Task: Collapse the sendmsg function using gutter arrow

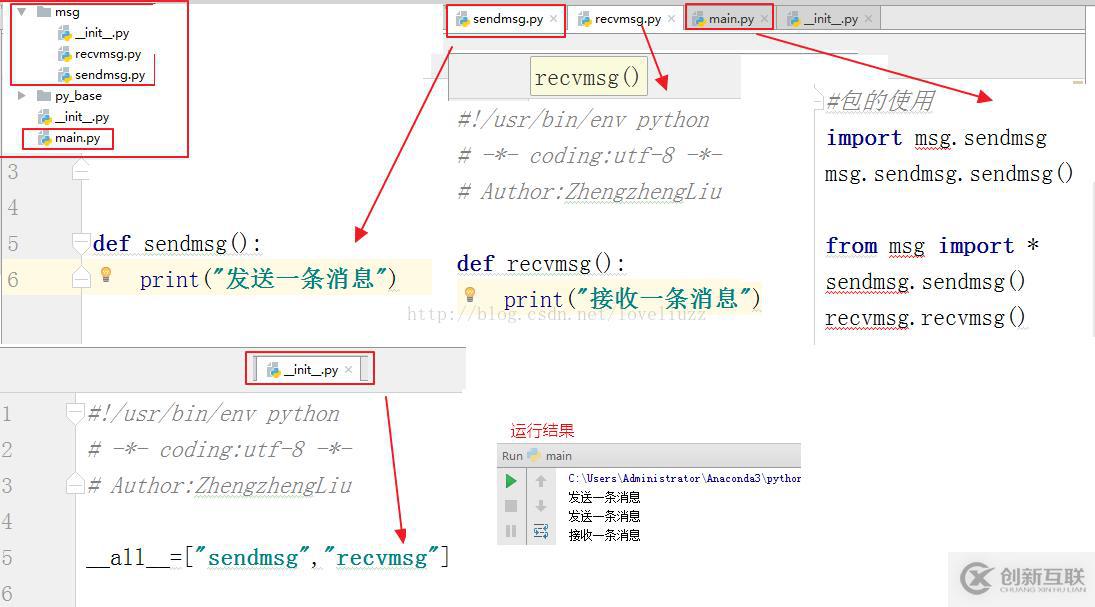Action: tap(82, 243)
